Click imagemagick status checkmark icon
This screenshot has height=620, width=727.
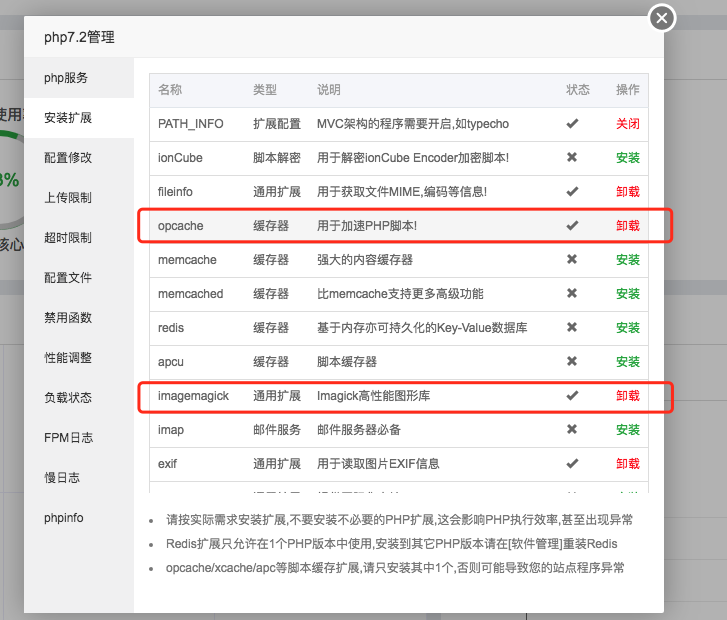click(572, 395)
